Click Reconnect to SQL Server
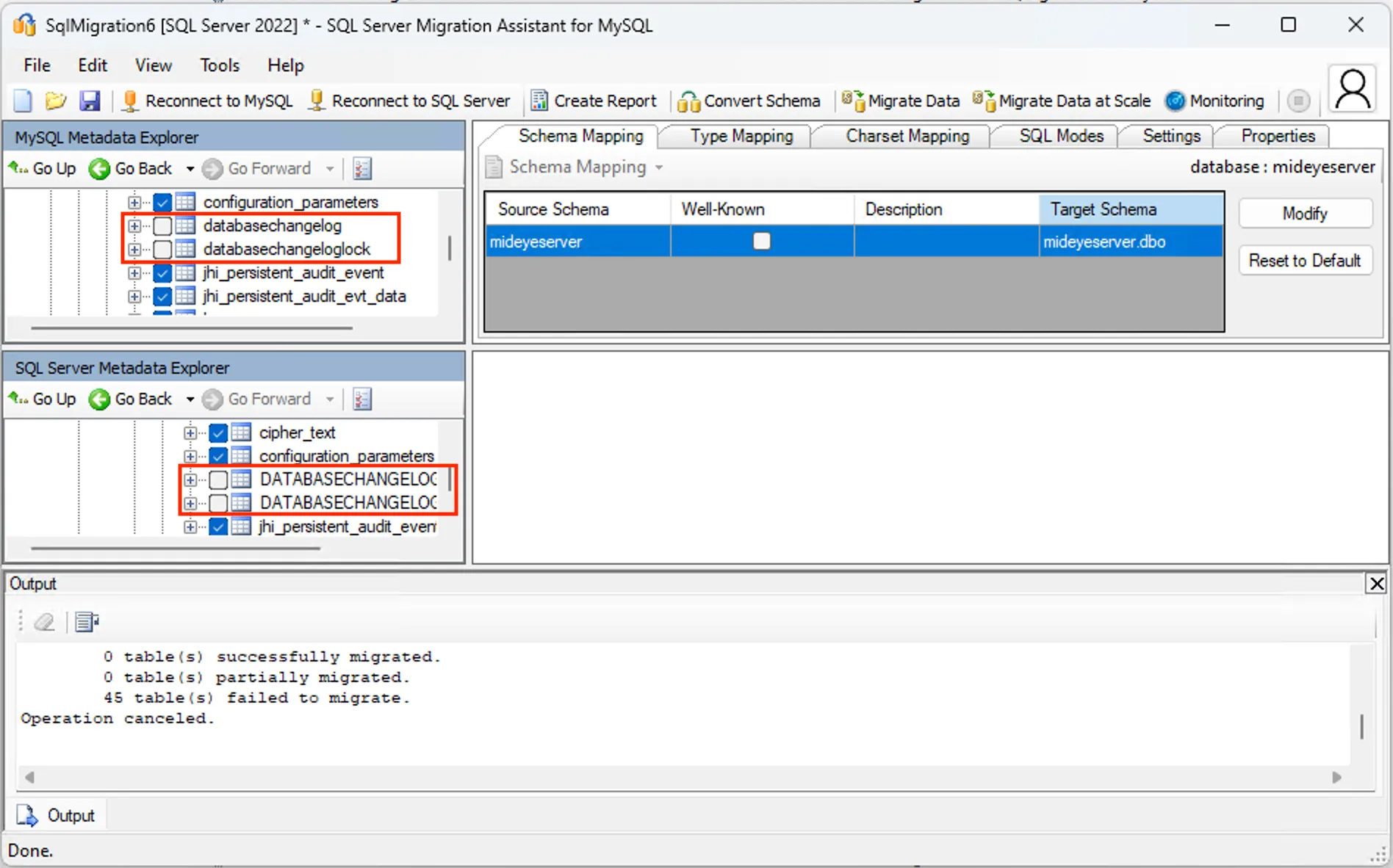The width and height of the screenshot is (1393, 868). 409,101
